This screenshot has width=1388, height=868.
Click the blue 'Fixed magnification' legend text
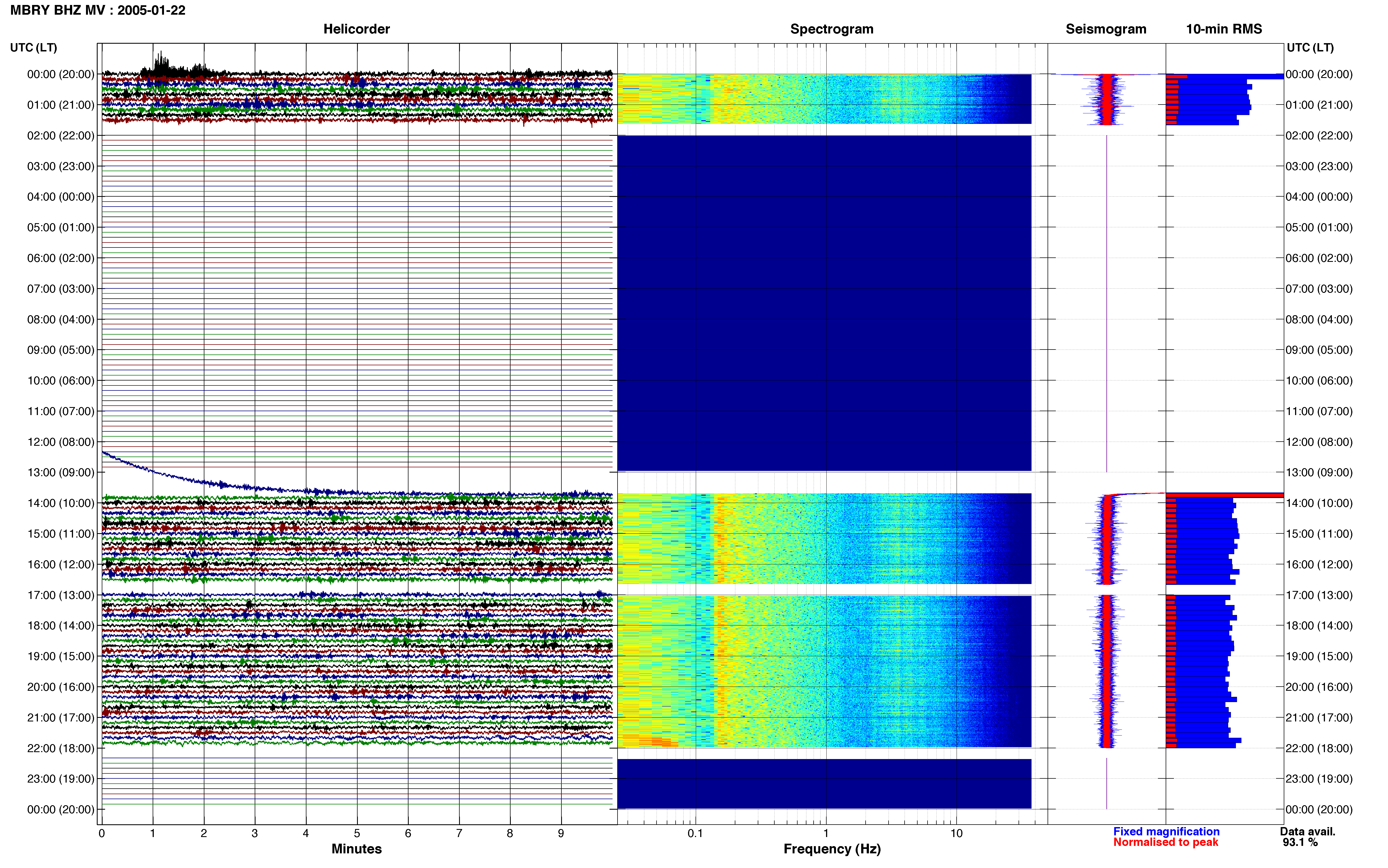[1166, 831]
